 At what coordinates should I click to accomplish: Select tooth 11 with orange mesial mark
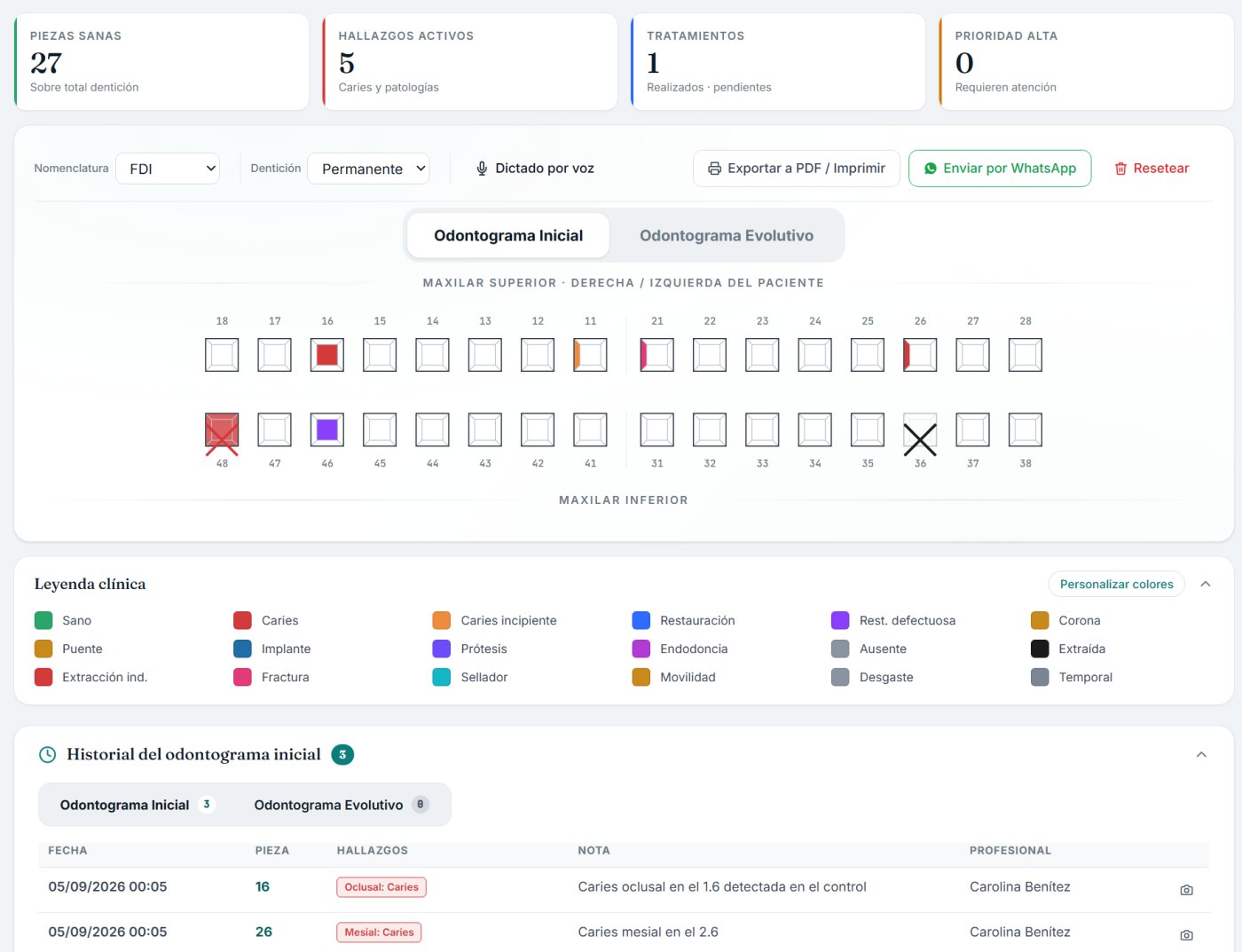(x=590, y=355)
